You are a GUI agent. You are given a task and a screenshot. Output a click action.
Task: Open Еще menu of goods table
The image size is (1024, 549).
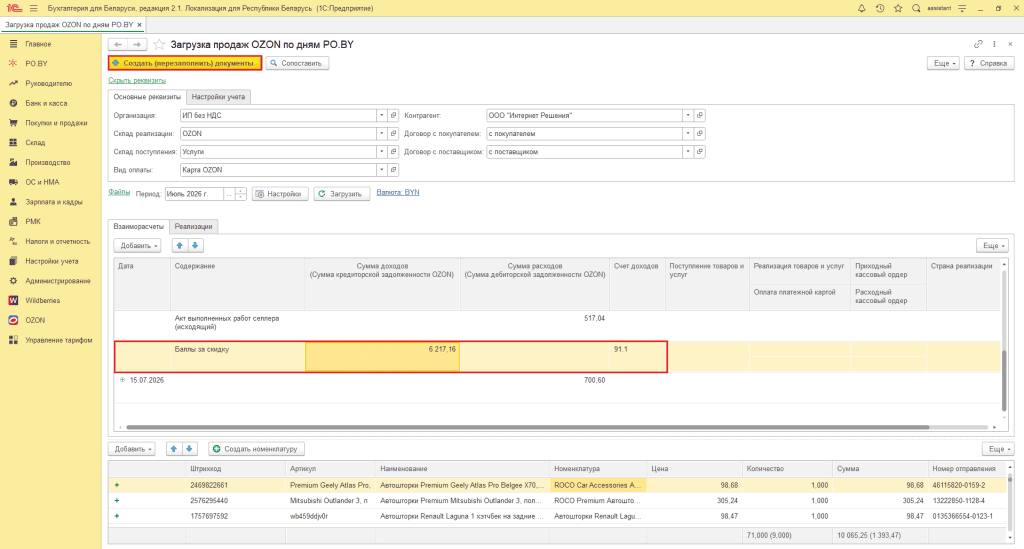pos(998,449)
